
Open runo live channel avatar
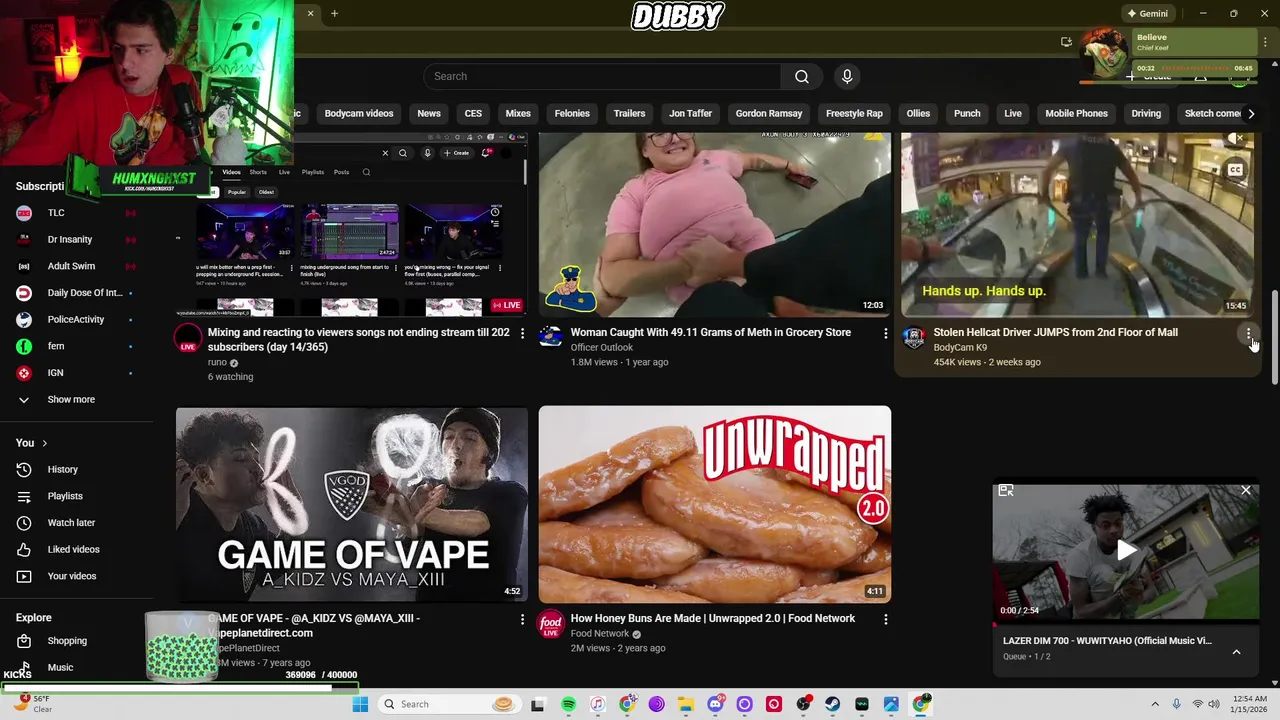188,338
